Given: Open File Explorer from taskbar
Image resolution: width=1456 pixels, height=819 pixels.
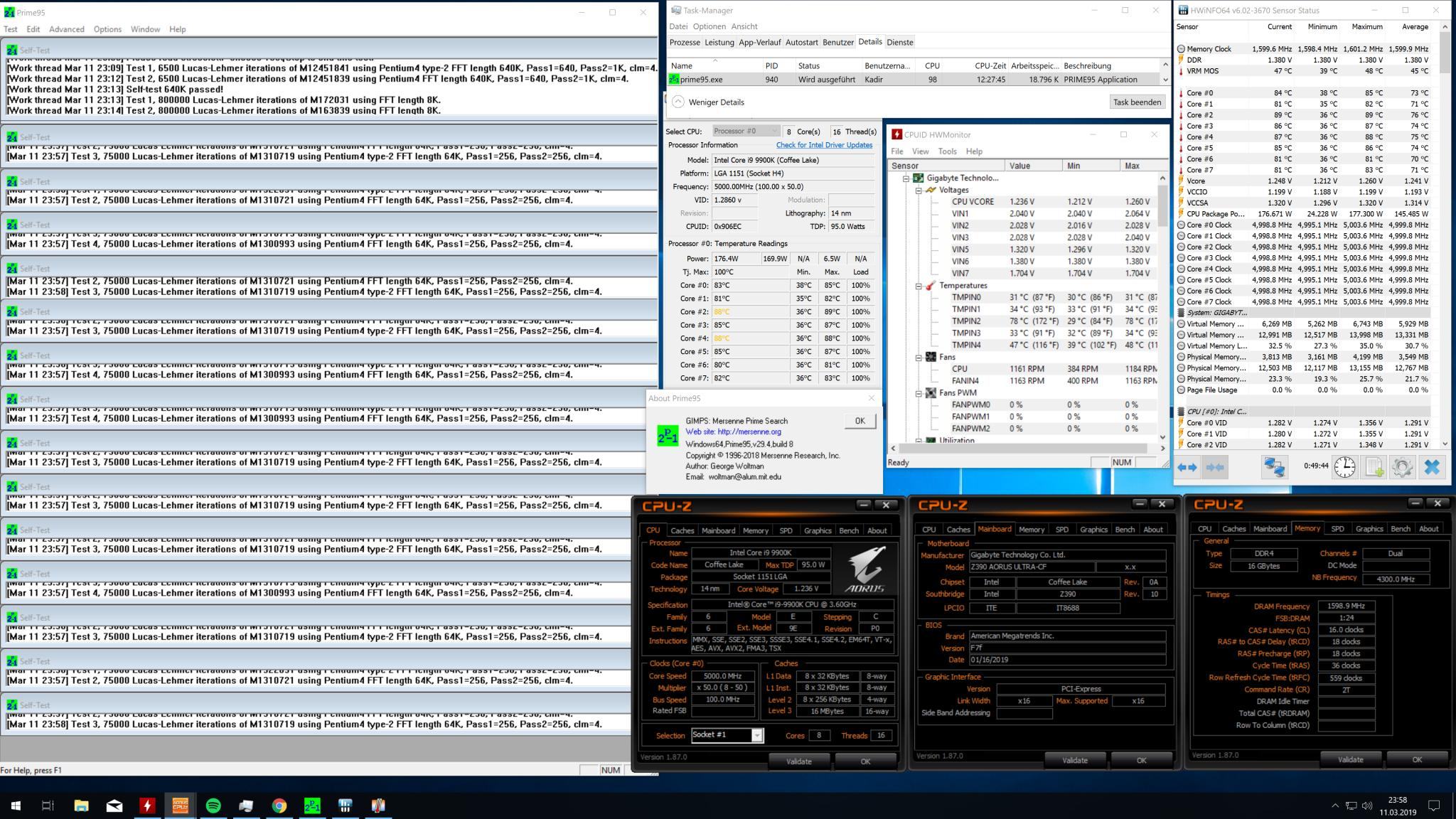Looking at the screenshot, I should 81,805.
